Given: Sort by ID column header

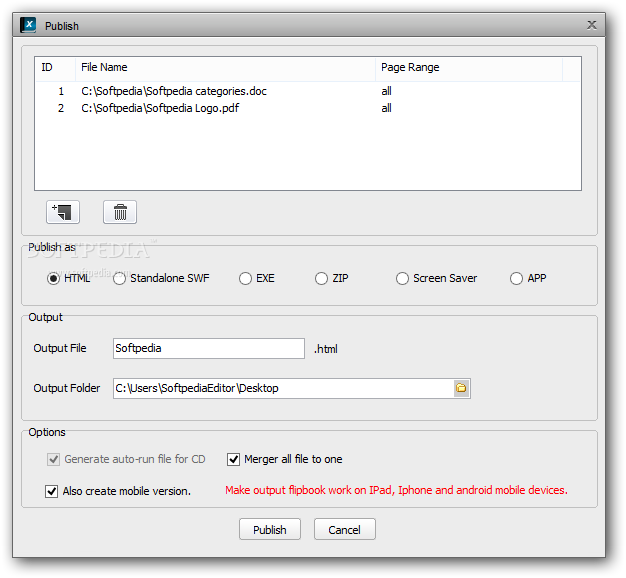Looking at the screenshot, I should point(55,67).
